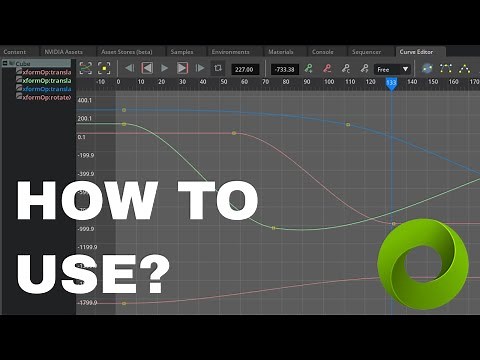480x360 pixels.
Task: Select the bottom rotate curve keyframe near -1799.9
Action: [x=124, y=303]
